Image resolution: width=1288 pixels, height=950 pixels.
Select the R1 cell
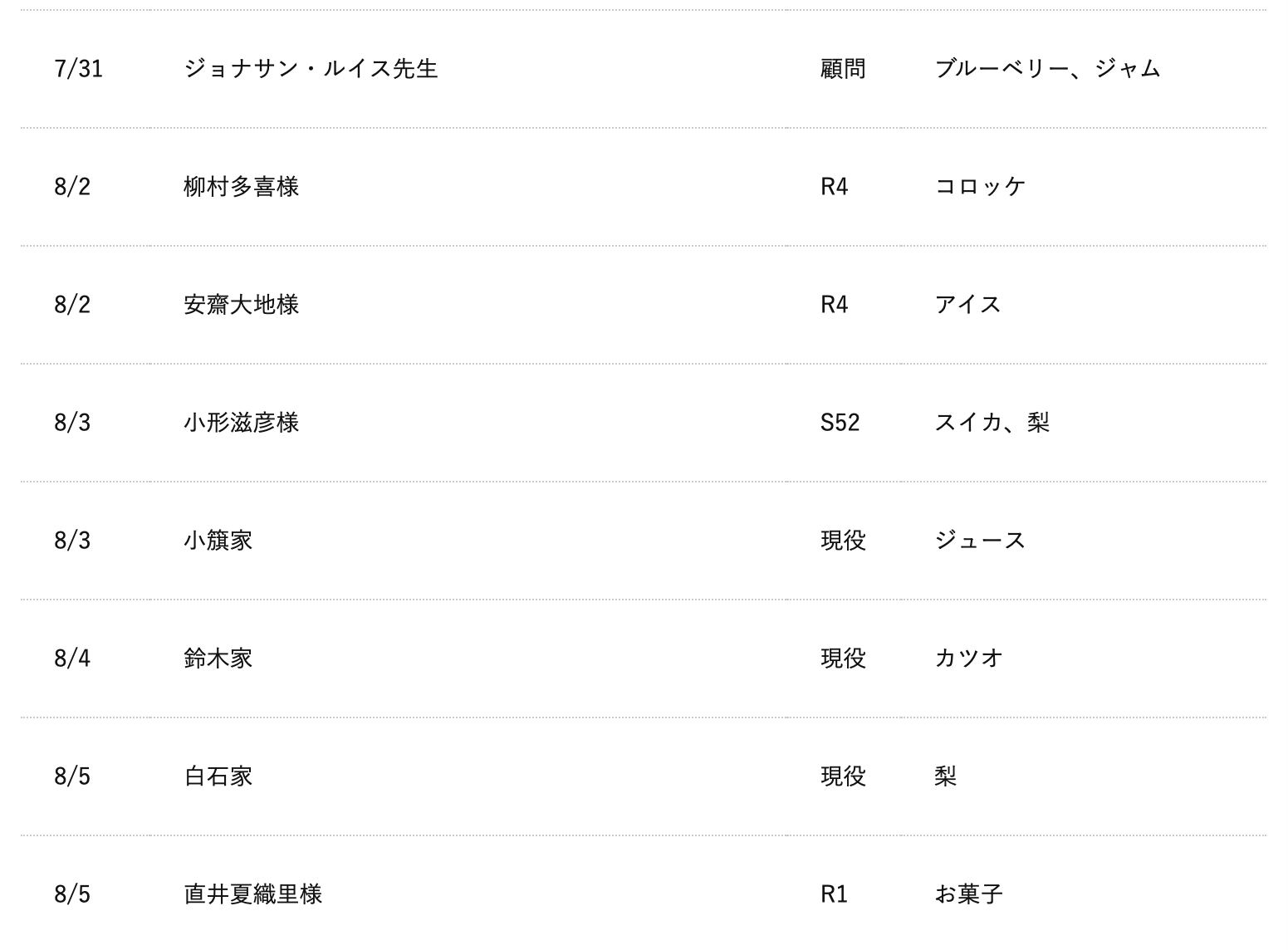[834, 894]
